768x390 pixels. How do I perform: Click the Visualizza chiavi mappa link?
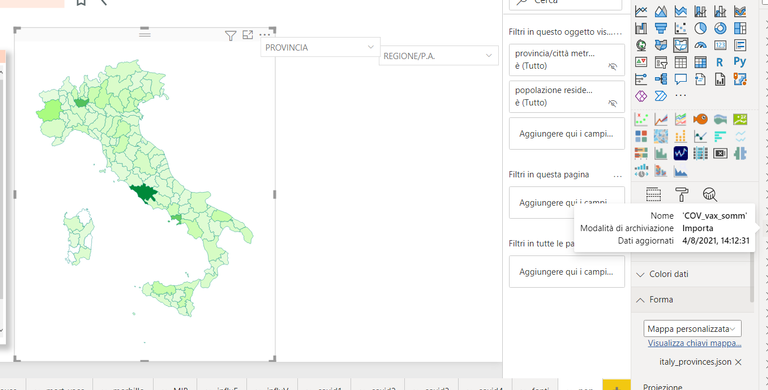[694, 343]
